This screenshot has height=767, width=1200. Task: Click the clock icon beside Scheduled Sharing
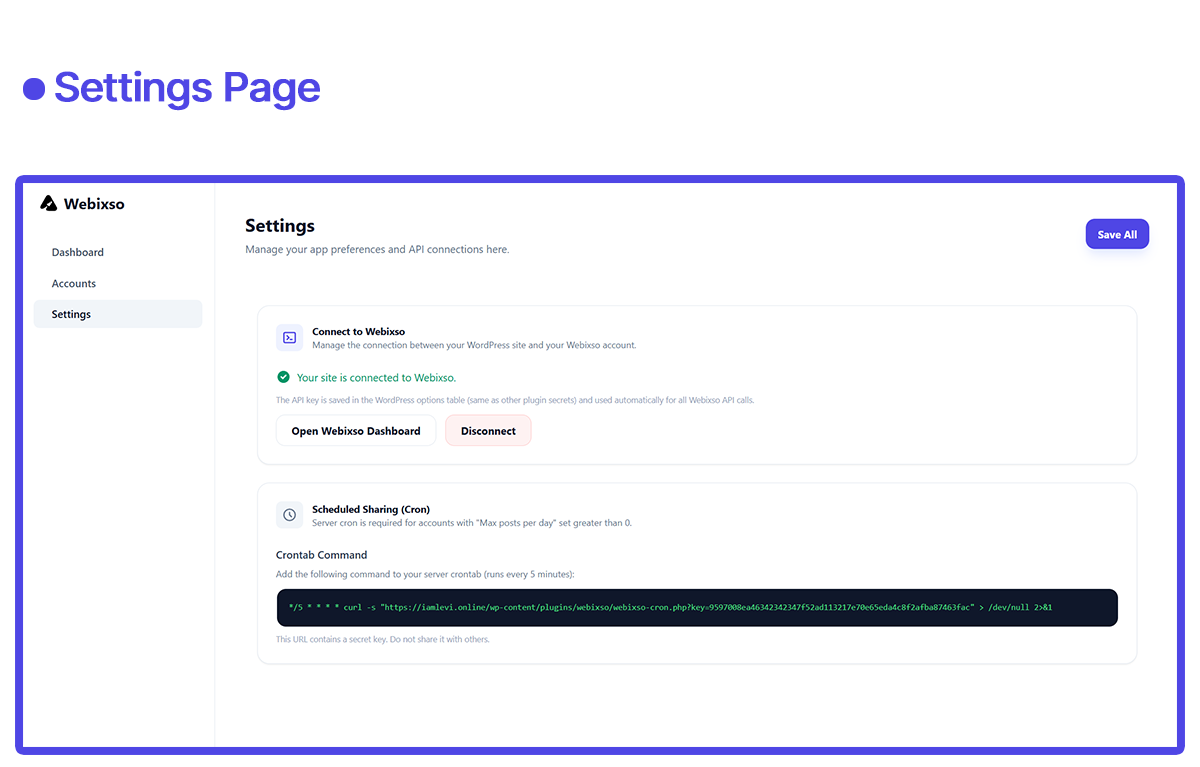point(290,515)
